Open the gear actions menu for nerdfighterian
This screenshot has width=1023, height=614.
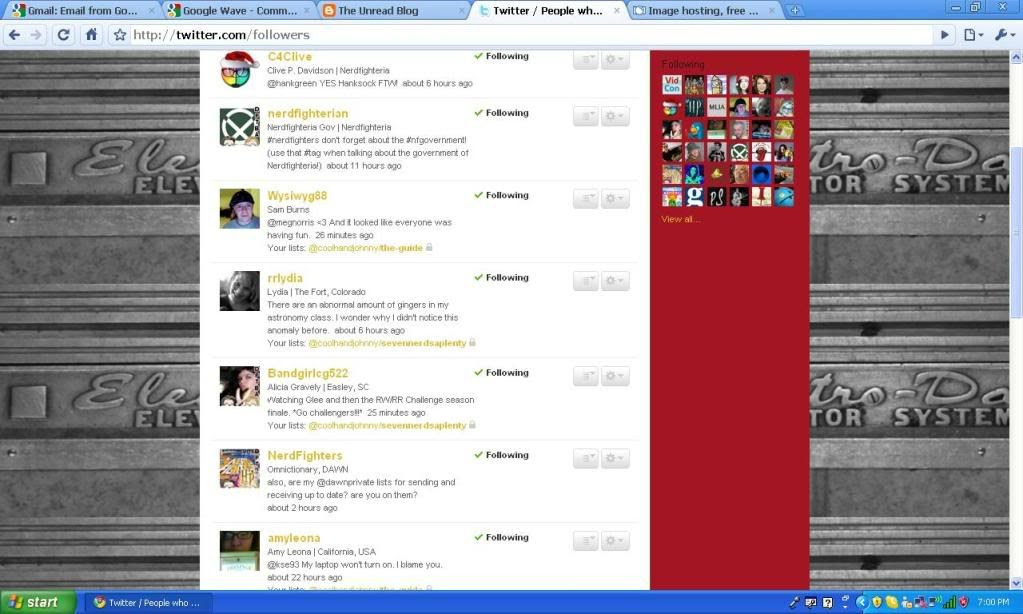pyautogui.click(x=615, y=116)
